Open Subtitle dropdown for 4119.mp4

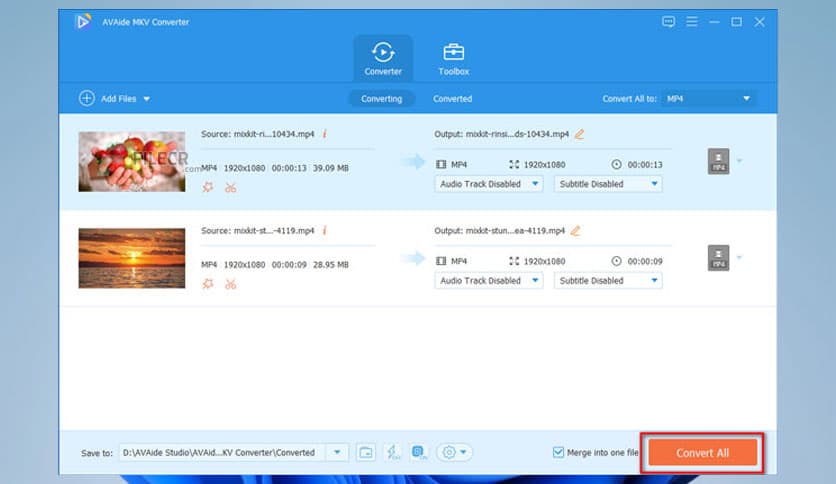(608, 280)
